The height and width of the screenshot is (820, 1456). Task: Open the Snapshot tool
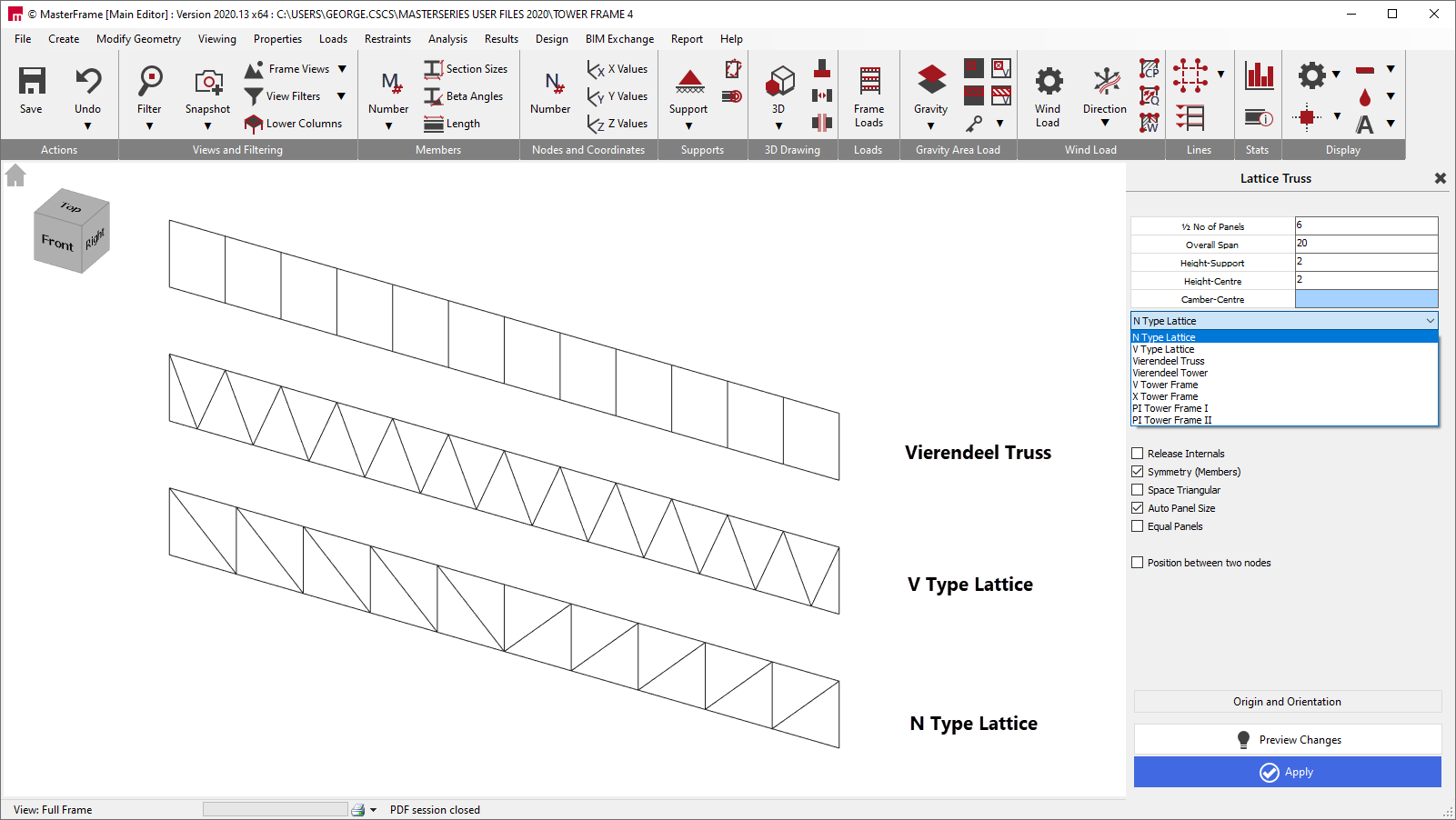click(207, 86)
